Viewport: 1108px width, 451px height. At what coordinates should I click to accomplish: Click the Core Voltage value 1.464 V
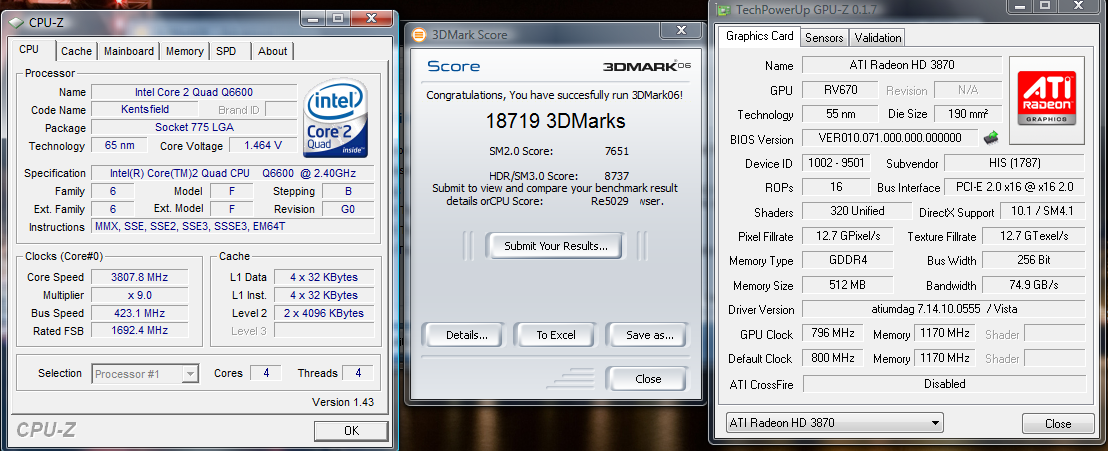click(263, 146)
